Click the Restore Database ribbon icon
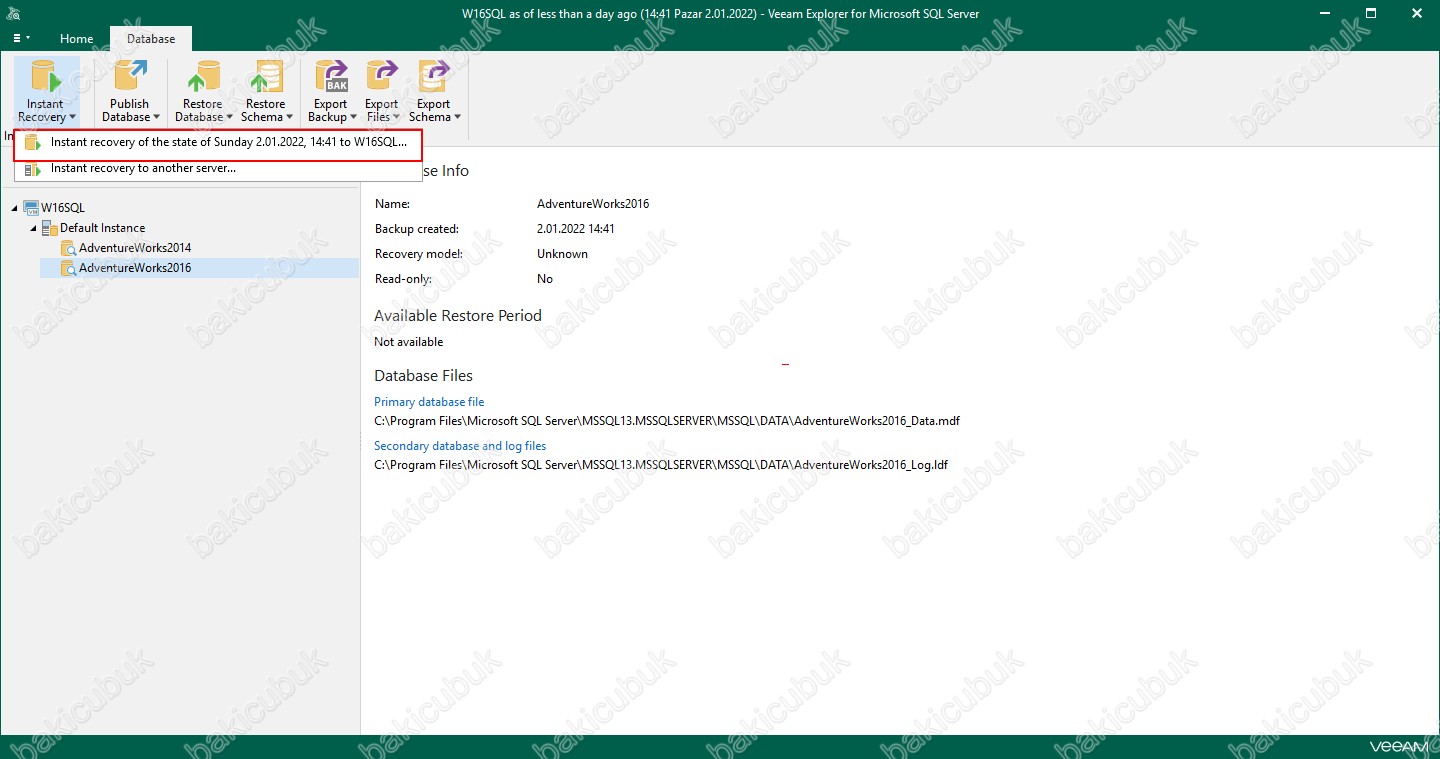The height and width of the screenshot is (759, 1440). coord(203,77)
